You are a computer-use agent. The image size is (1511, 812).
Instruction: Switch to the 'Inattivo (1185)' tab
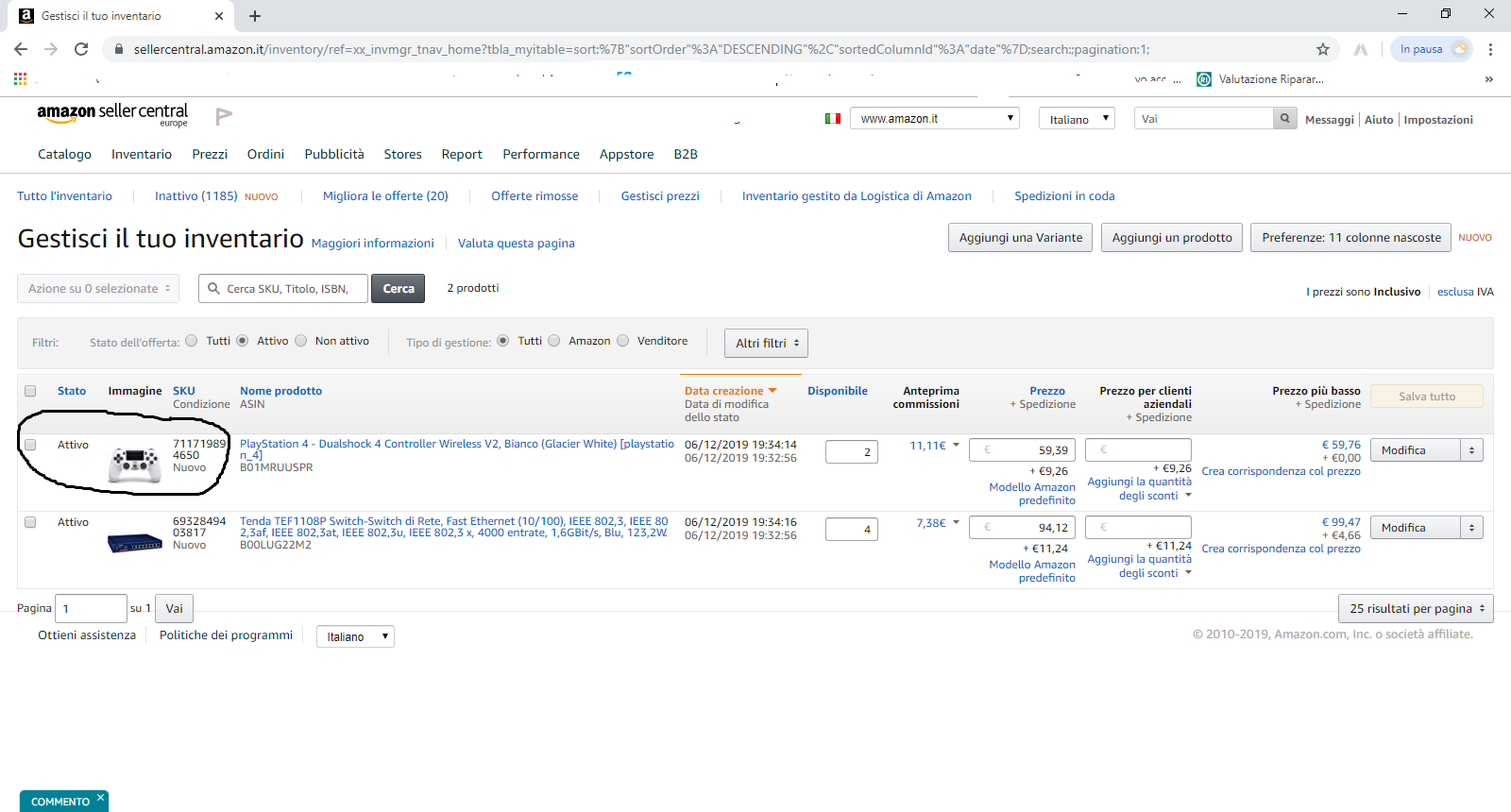pos(196,196)
